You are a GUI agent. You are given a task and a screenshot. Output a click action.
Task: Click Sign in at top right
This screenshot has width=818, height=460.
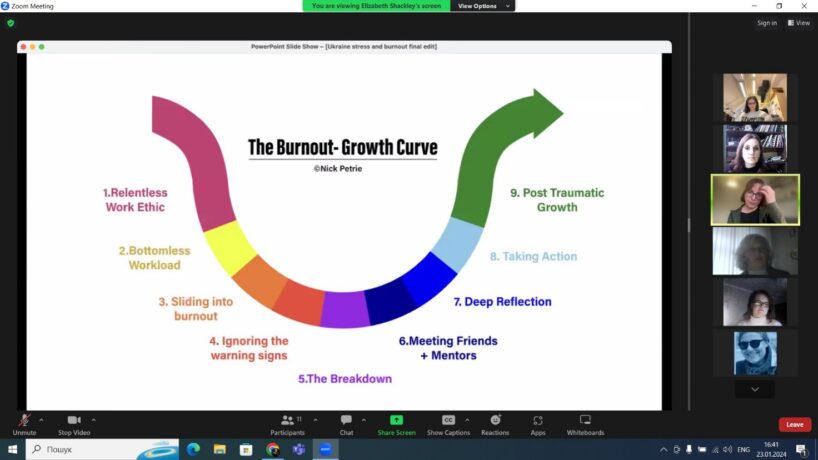pos(767,23)
